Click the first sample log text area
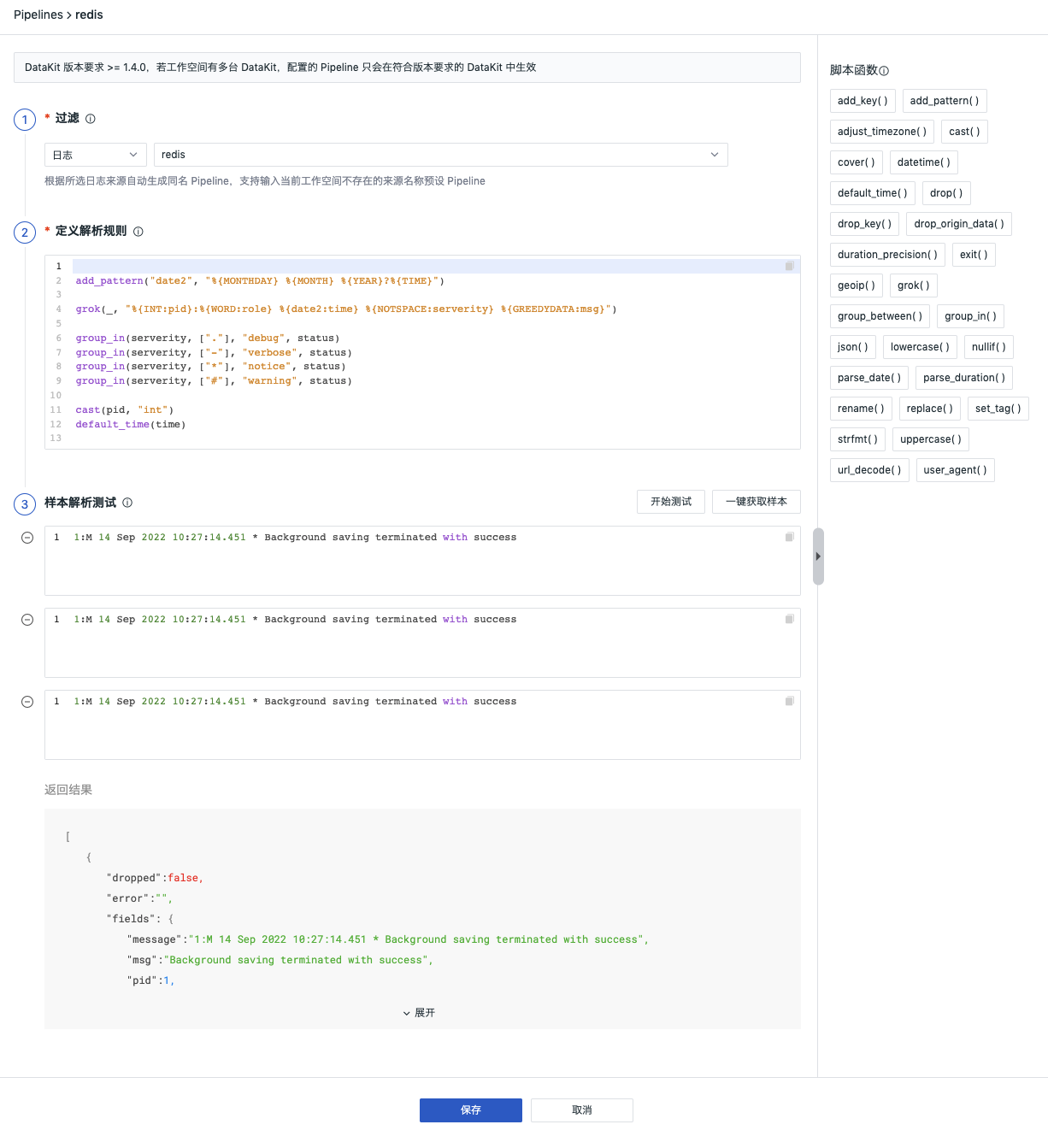 click(423, 561)
